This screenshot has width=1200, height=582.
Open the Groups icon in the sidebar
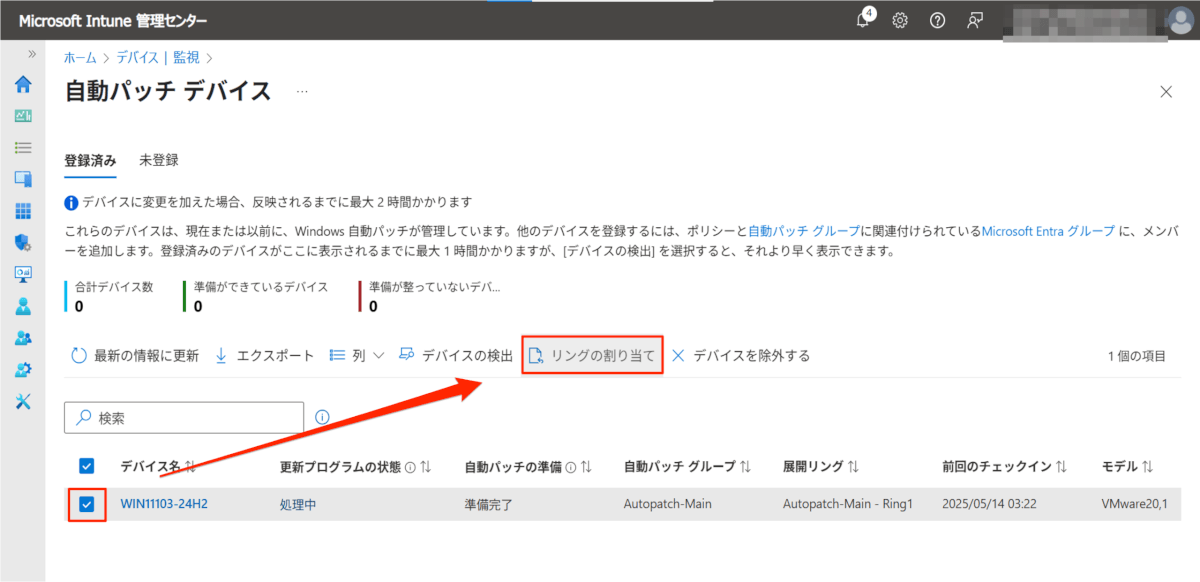(x=23, y=338)
